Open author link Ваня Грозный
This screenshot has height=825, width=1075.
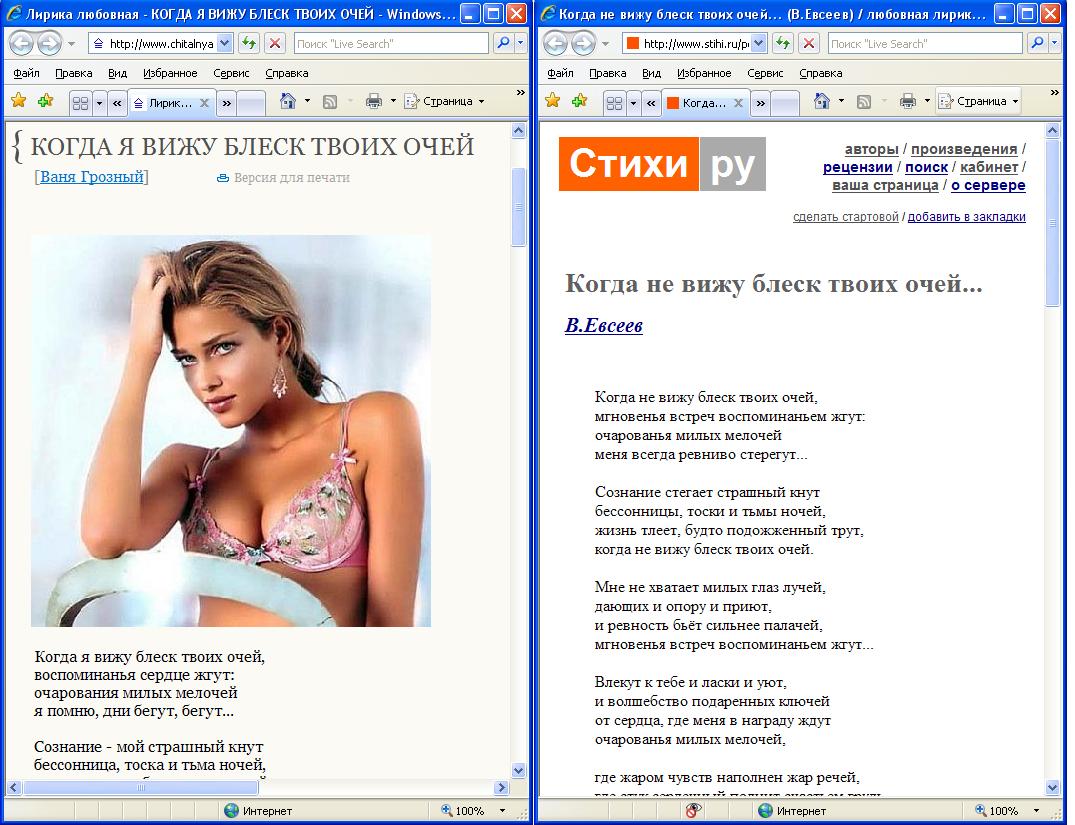(x=91, y=177)
